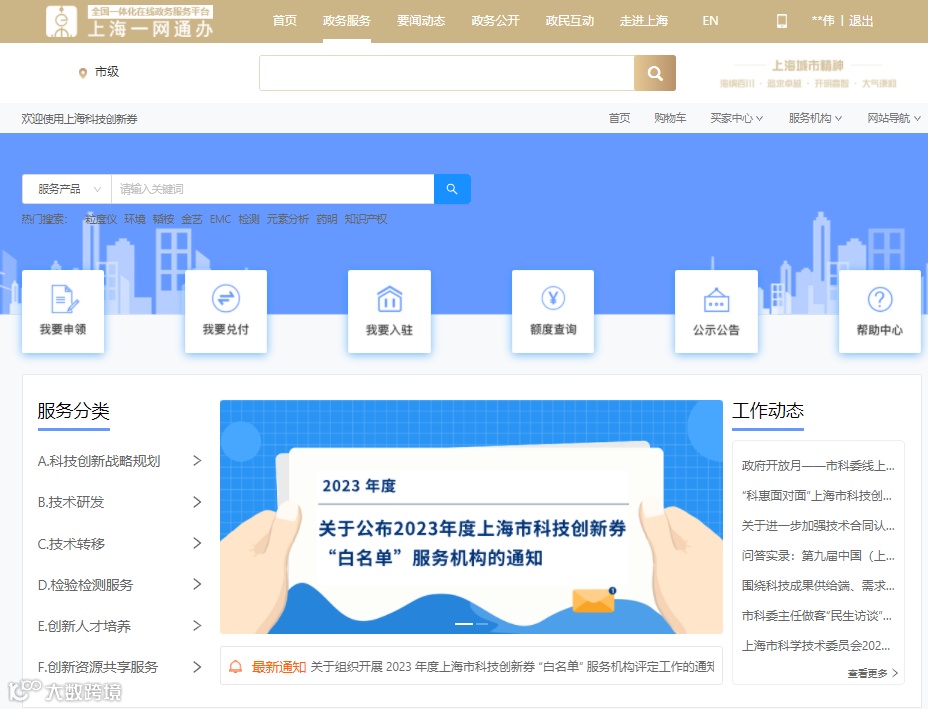928x709 pixels.
Task: Open 公示公告 notice board icon card
Action: click(x=716, y=311)
